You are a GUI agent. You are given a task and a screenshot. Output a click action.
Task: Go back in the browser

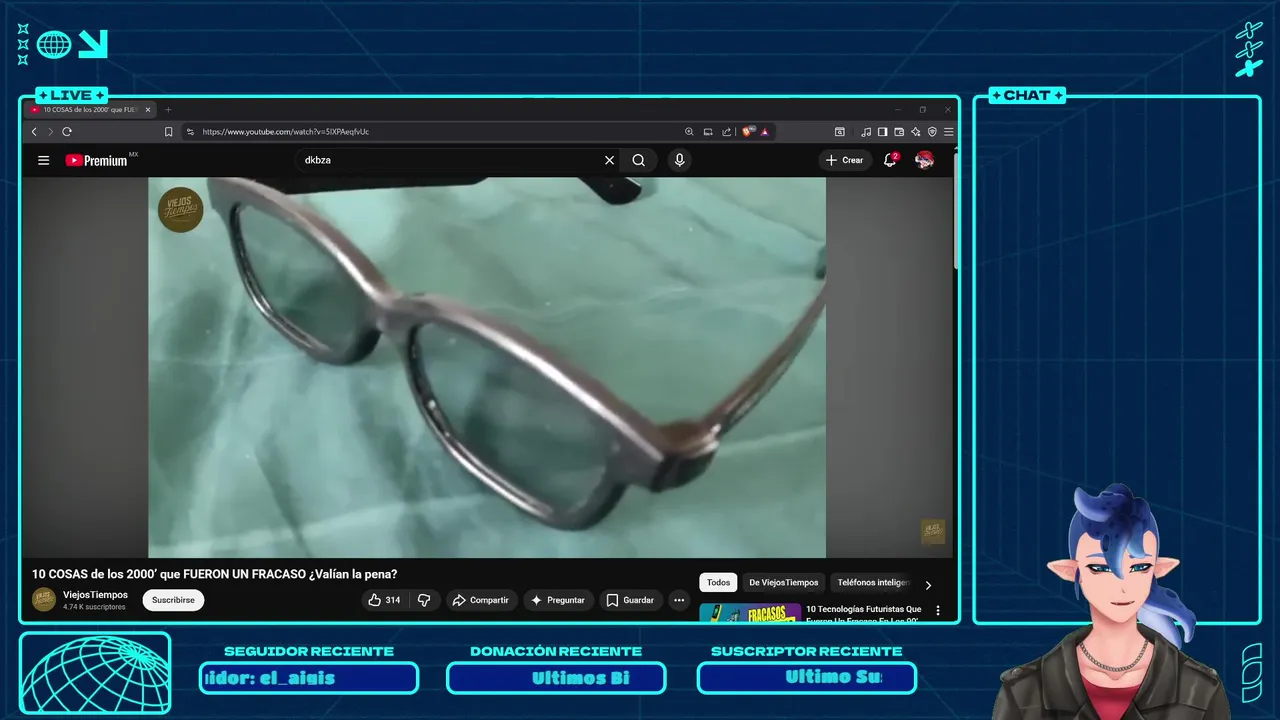[34, 131]
